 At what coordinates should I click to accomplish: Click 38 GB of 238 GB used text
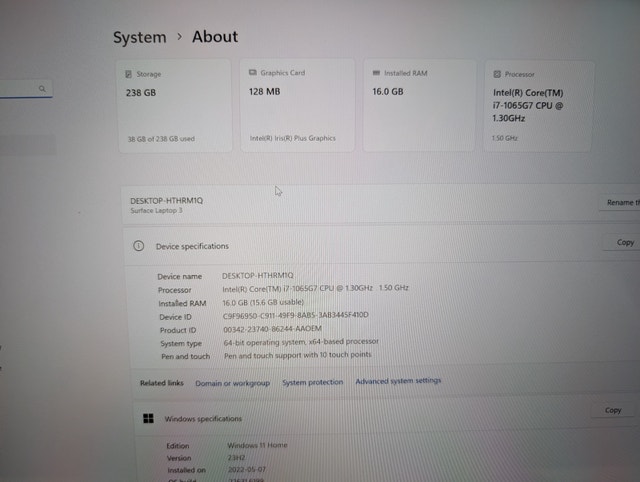161,139
